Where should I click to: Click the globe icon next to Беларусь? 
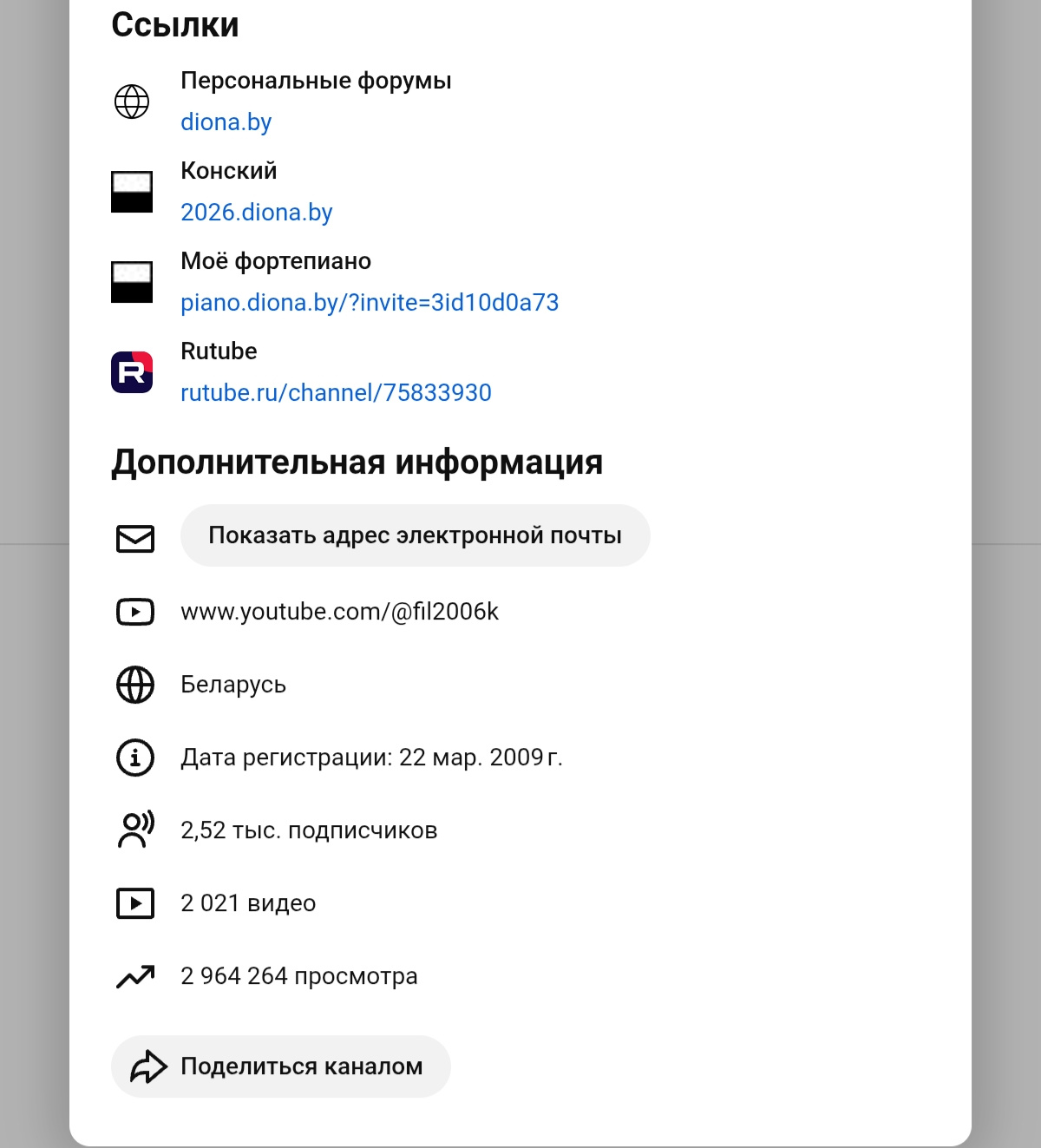click(x=134, y=684)
